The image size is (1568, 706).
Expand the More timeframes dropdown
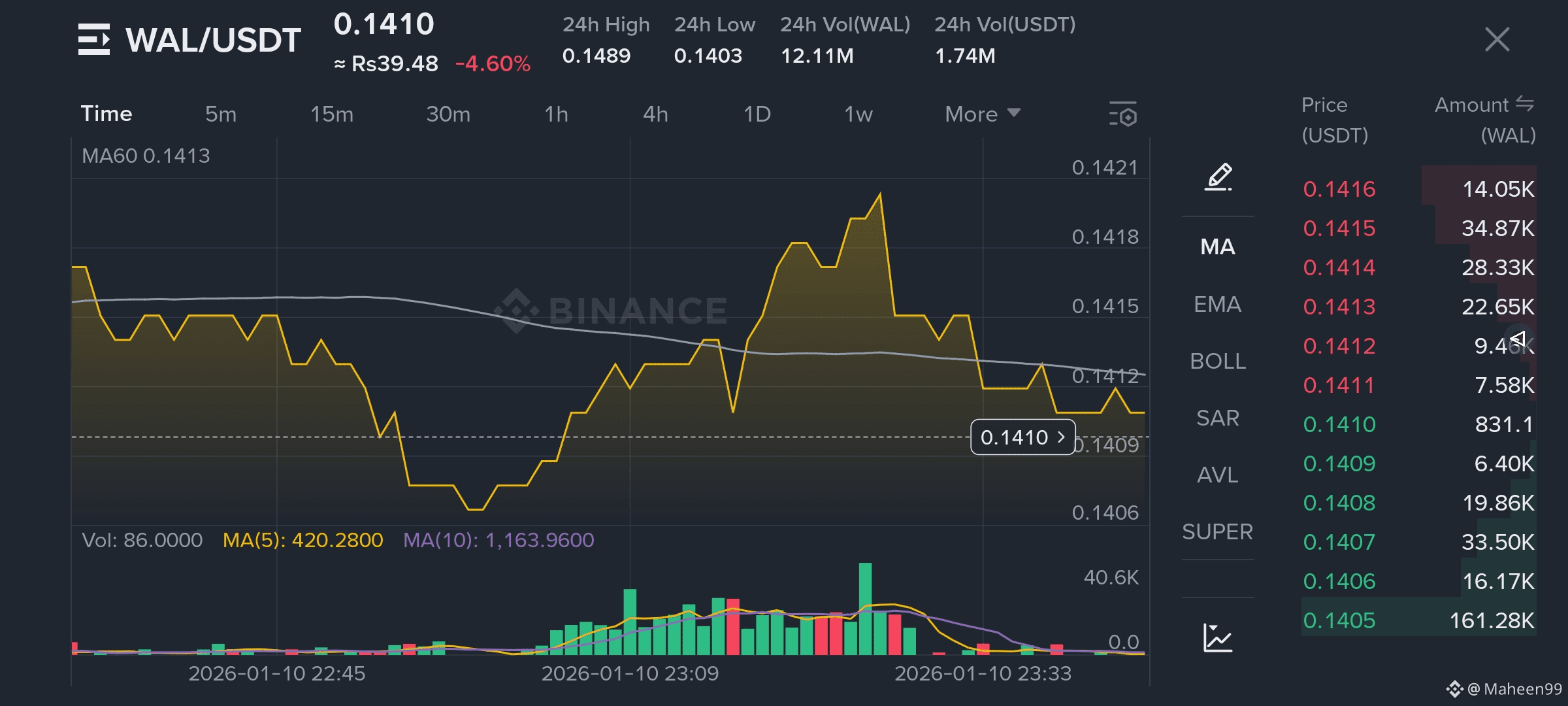(x=982, y=114)
